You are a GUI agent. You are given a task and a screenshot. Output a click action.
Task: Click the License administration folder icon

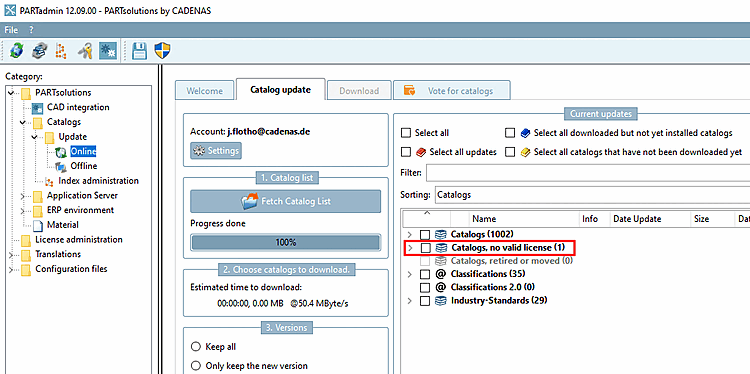click(x=26, y=240)
